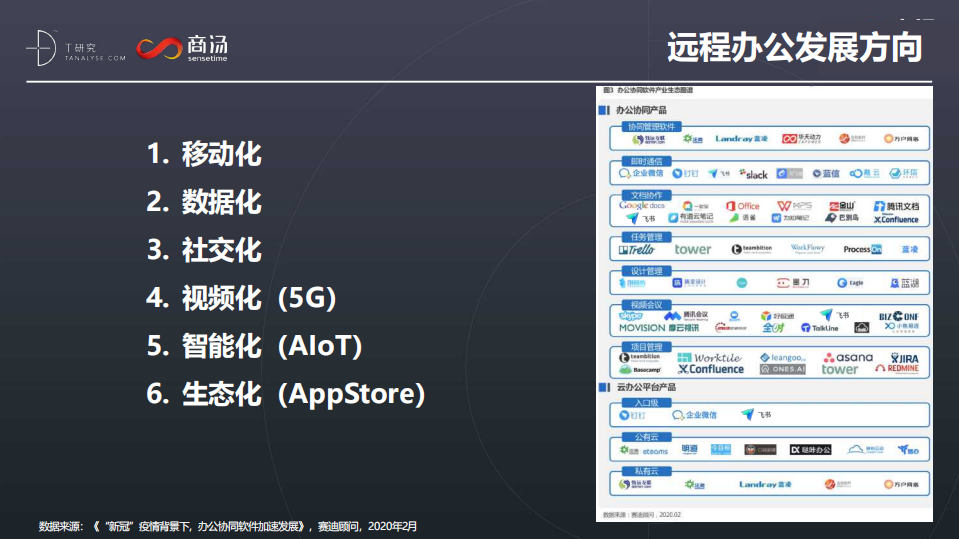This screenshot has width=959, height=539.
Task: Click the 蓝信 logo in 即时通信 row
Action: coord(826,174)
